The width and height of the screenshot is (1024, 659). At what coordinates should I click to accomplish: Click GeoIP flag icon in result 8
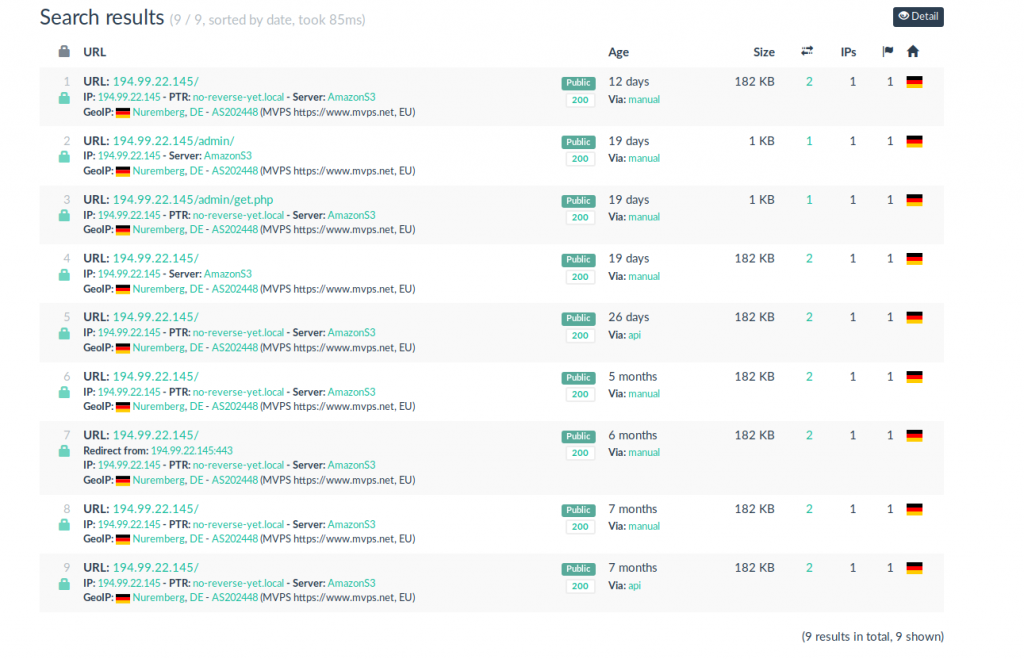[123, 539]
